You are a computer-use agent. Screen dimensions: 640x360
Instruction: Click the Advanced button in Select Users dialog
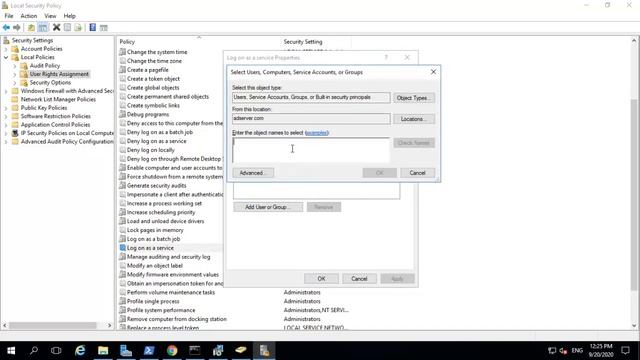coord(253,173)
